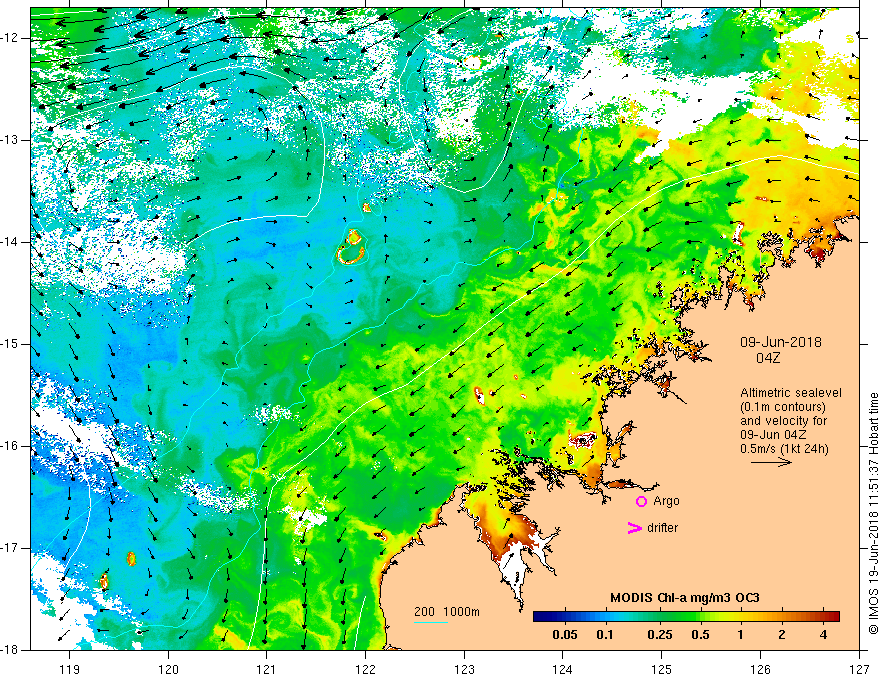This screenshot has width=880, height=680.
Task: Click latitude axis label '-18'
Action: 10,650
